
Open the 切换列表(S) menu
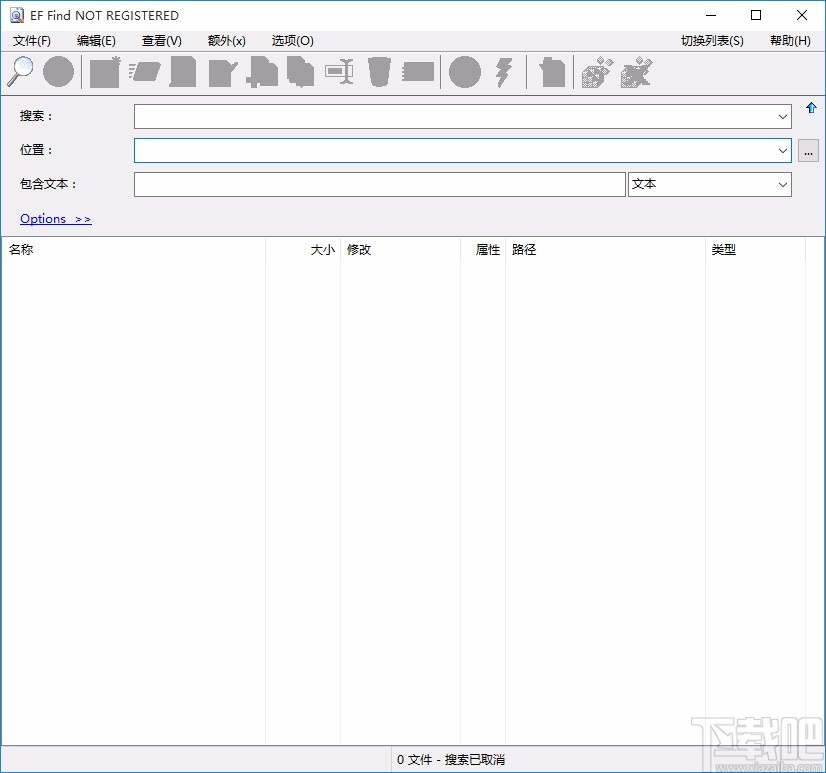712,41
